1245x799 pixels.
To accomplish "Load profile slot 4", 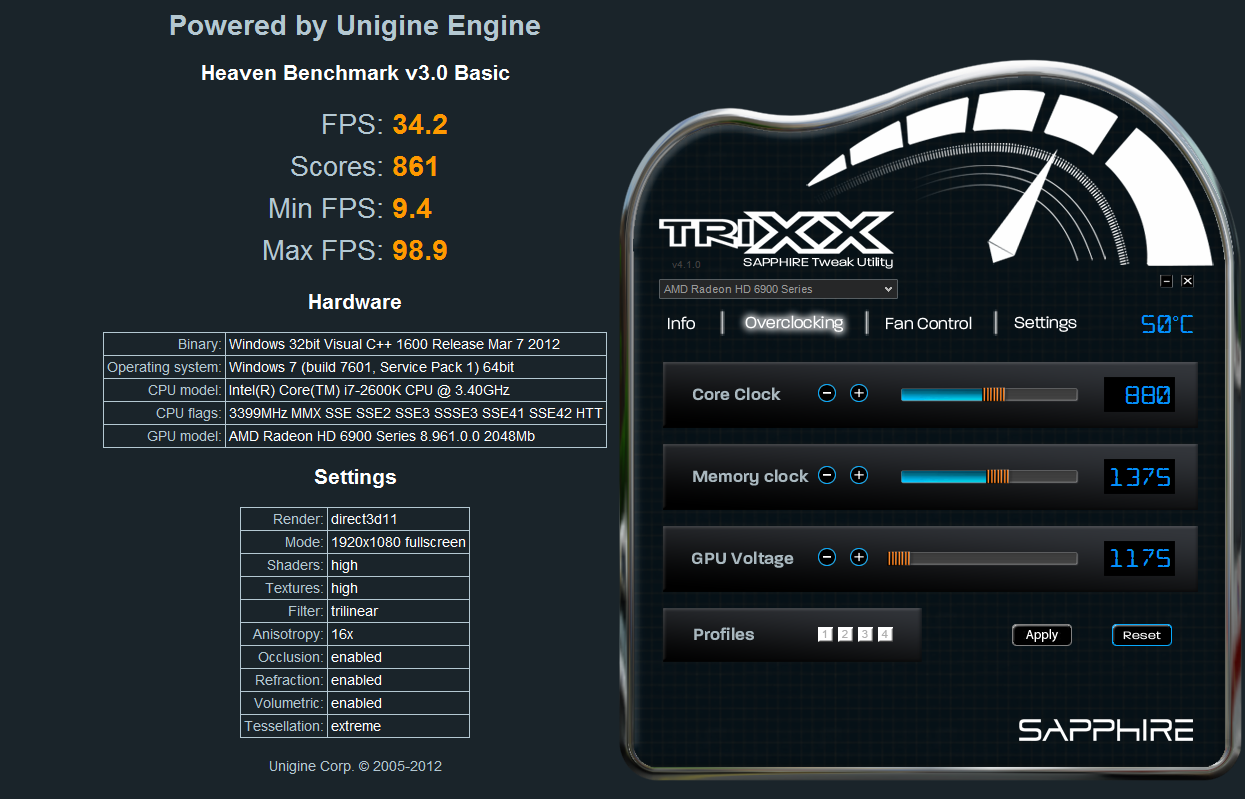I will point(885,634).
